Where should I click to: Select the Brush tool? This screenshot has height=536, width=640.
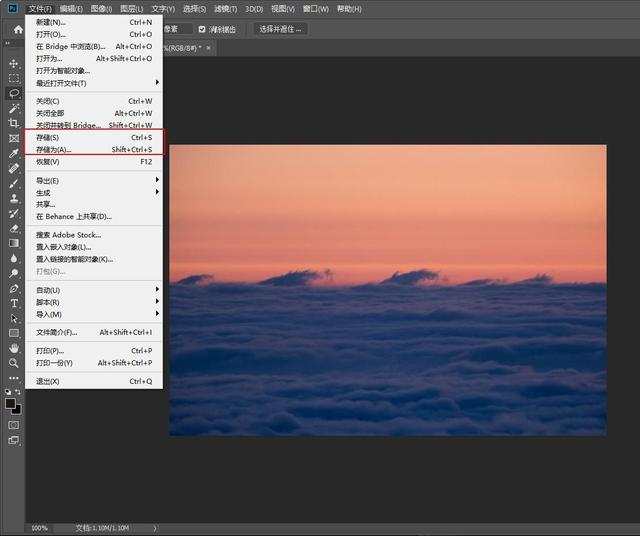[x=13, y=184]
